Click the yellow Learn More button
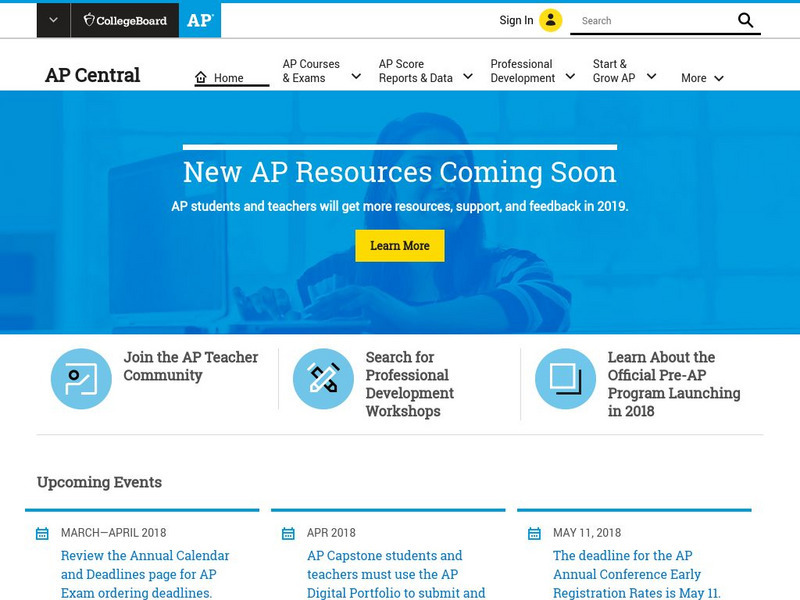This screenshot has height=600, width=800. (400, 246)
